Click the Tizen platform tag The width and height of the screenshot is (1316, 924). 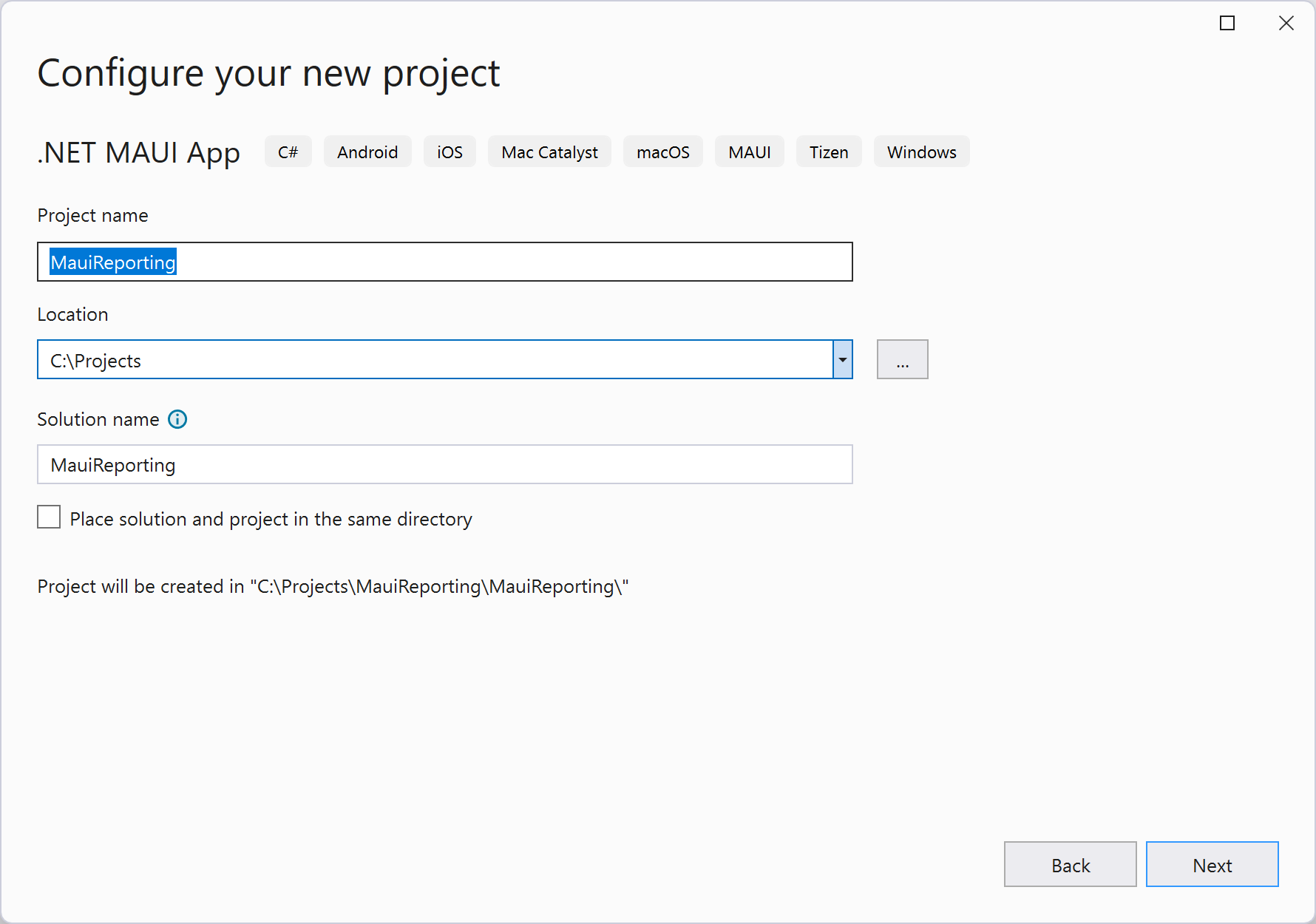[x=829, y=152]
